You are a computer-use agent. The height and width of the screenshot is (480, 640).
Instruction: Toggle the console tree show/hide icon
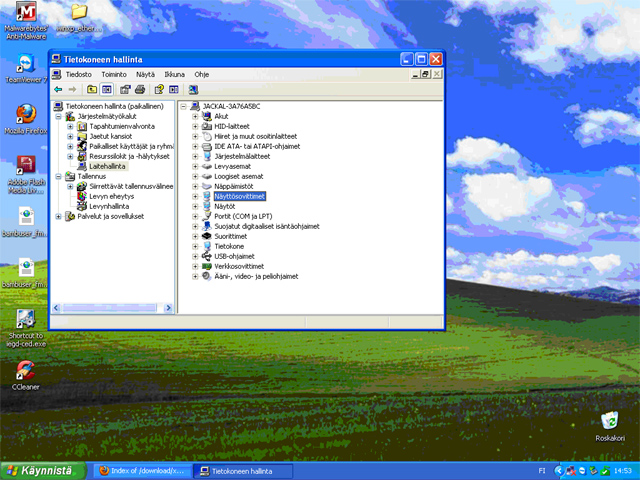click(107, 89)
